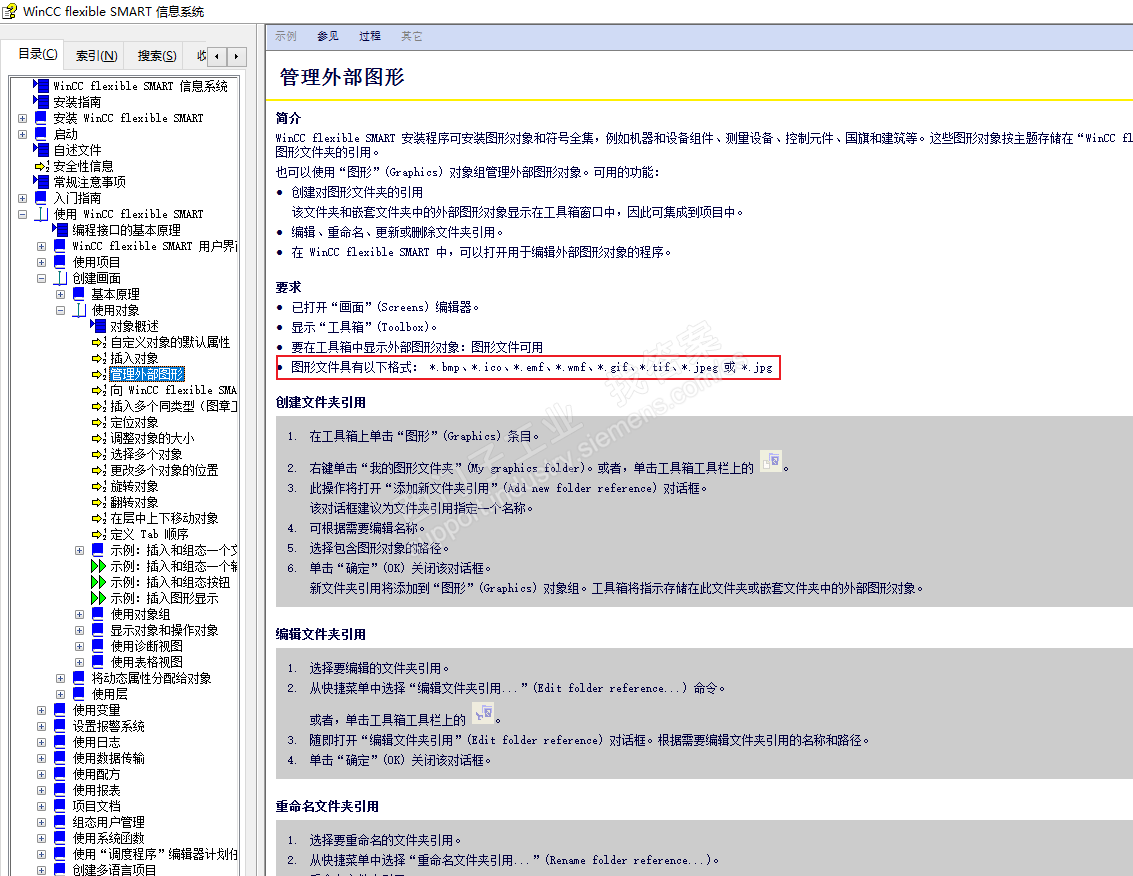
Task: Open the 目录(C) contents tab
Action: 38,54
